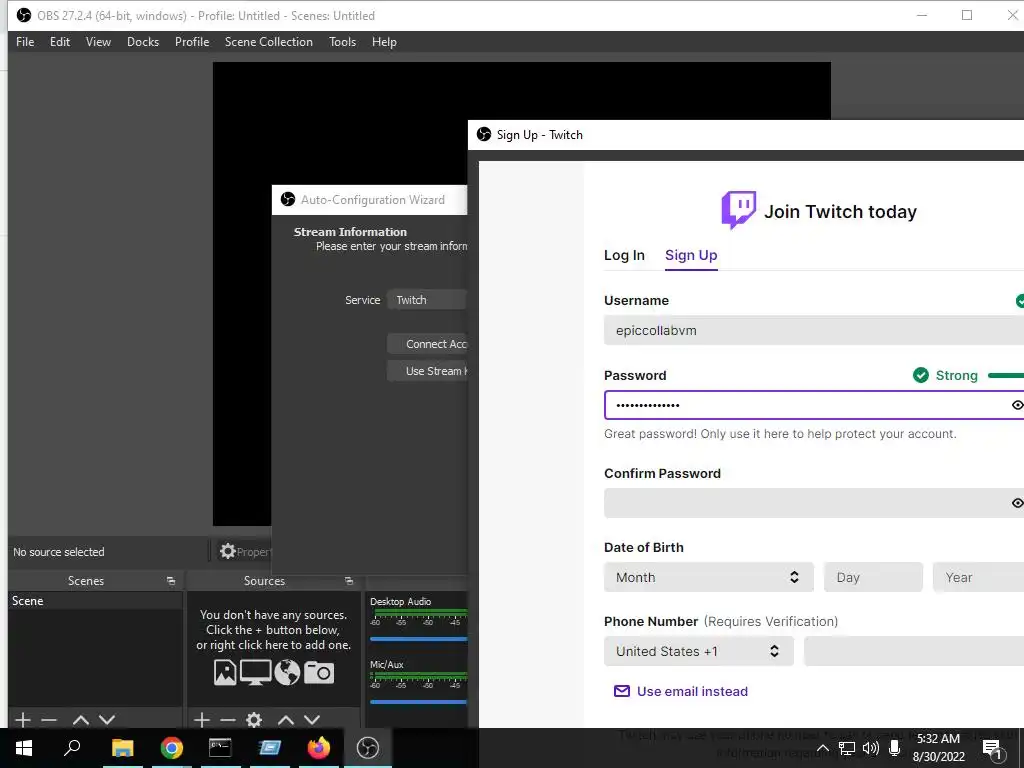Click the tray microphone icon

[895, 748]
